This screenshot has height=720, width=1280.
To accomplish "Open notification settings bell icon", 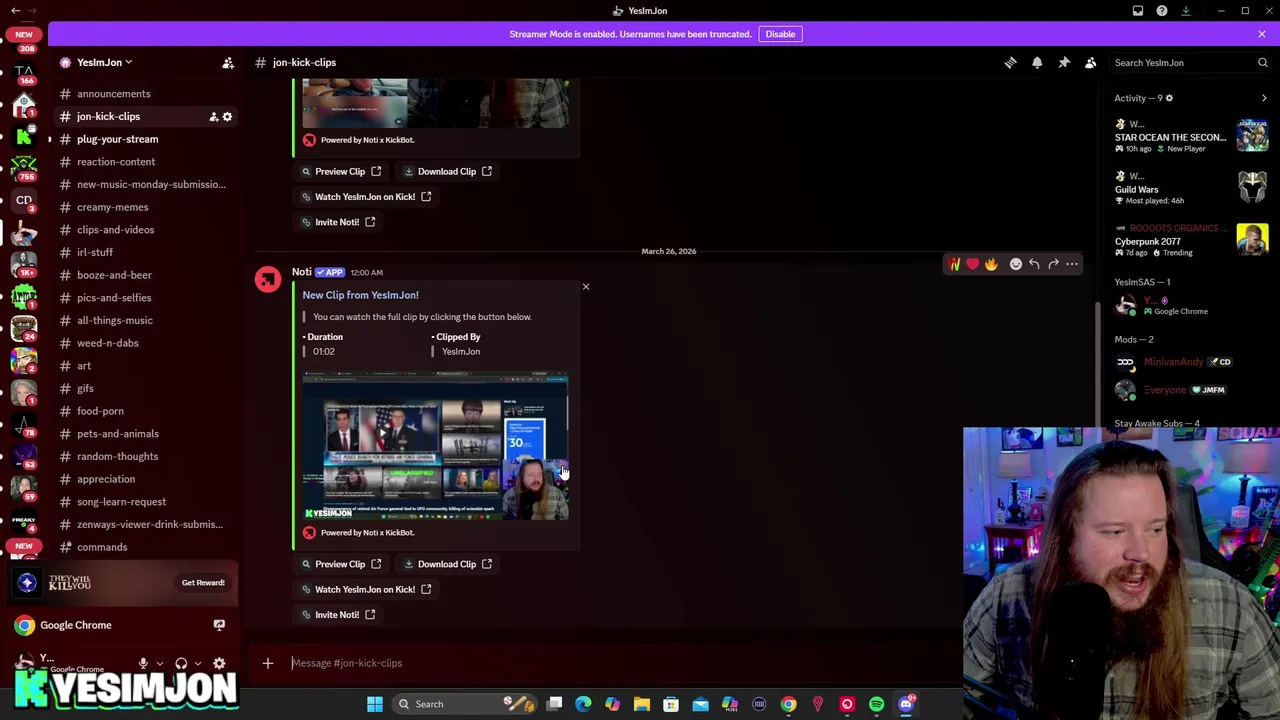I will pos(1037,62).
